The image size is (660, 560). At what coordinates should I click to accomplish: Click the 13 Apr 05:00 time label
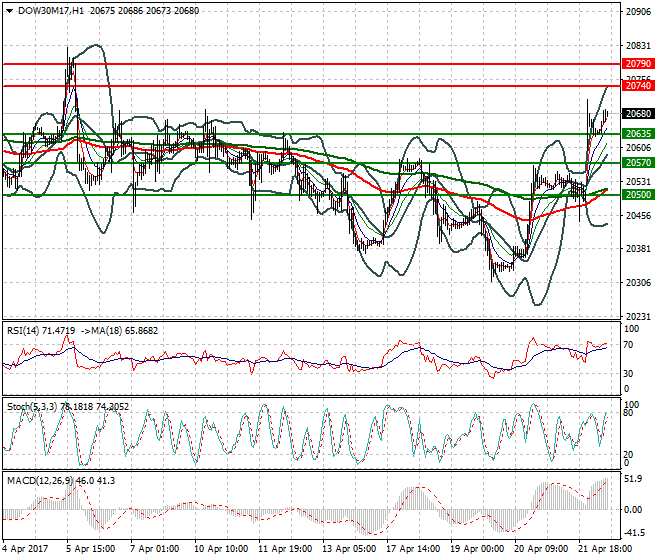(x=349, y=549)
